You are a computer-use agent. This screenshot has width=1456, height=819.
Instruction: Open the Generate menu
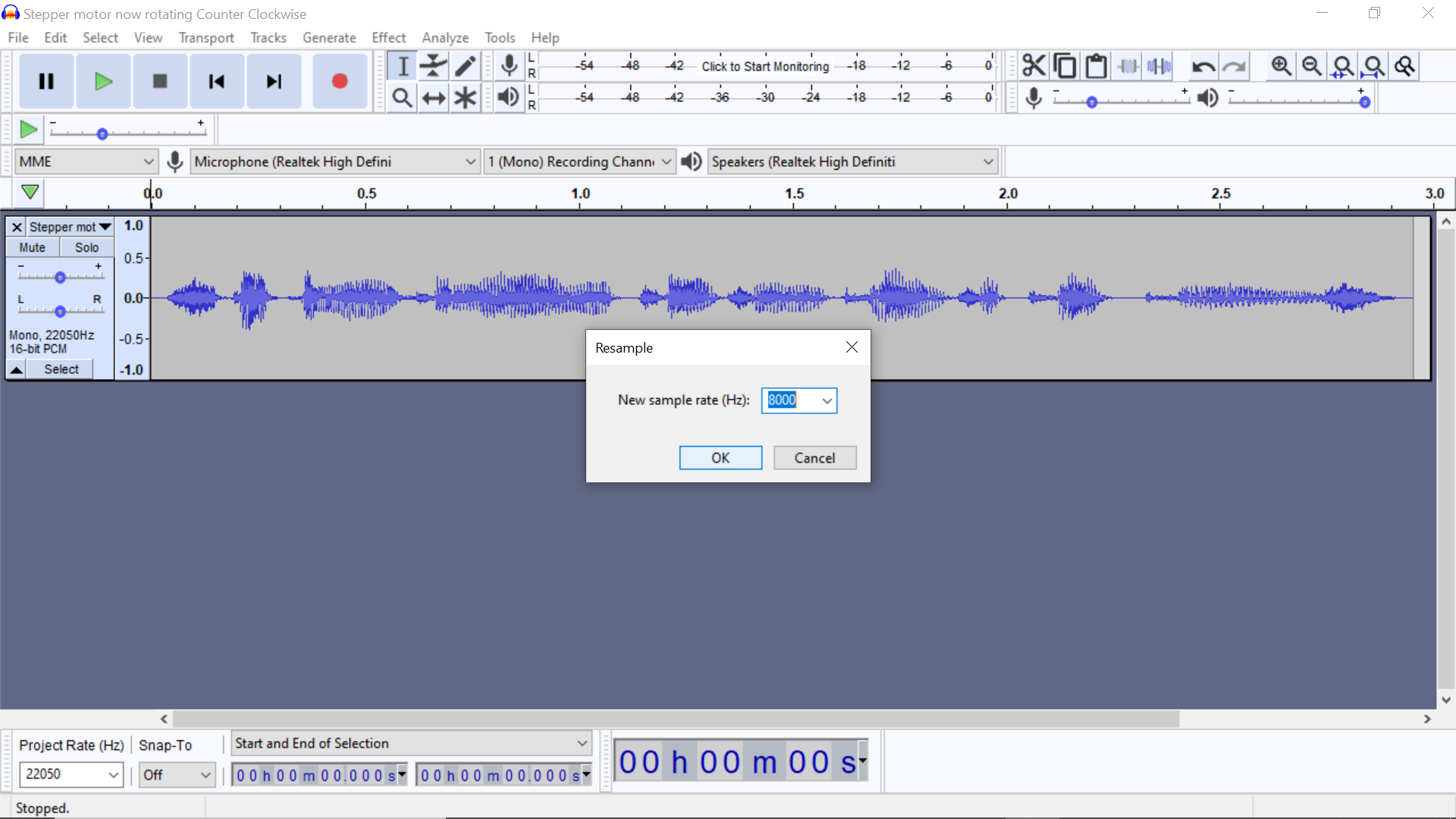tap(329, 38)
